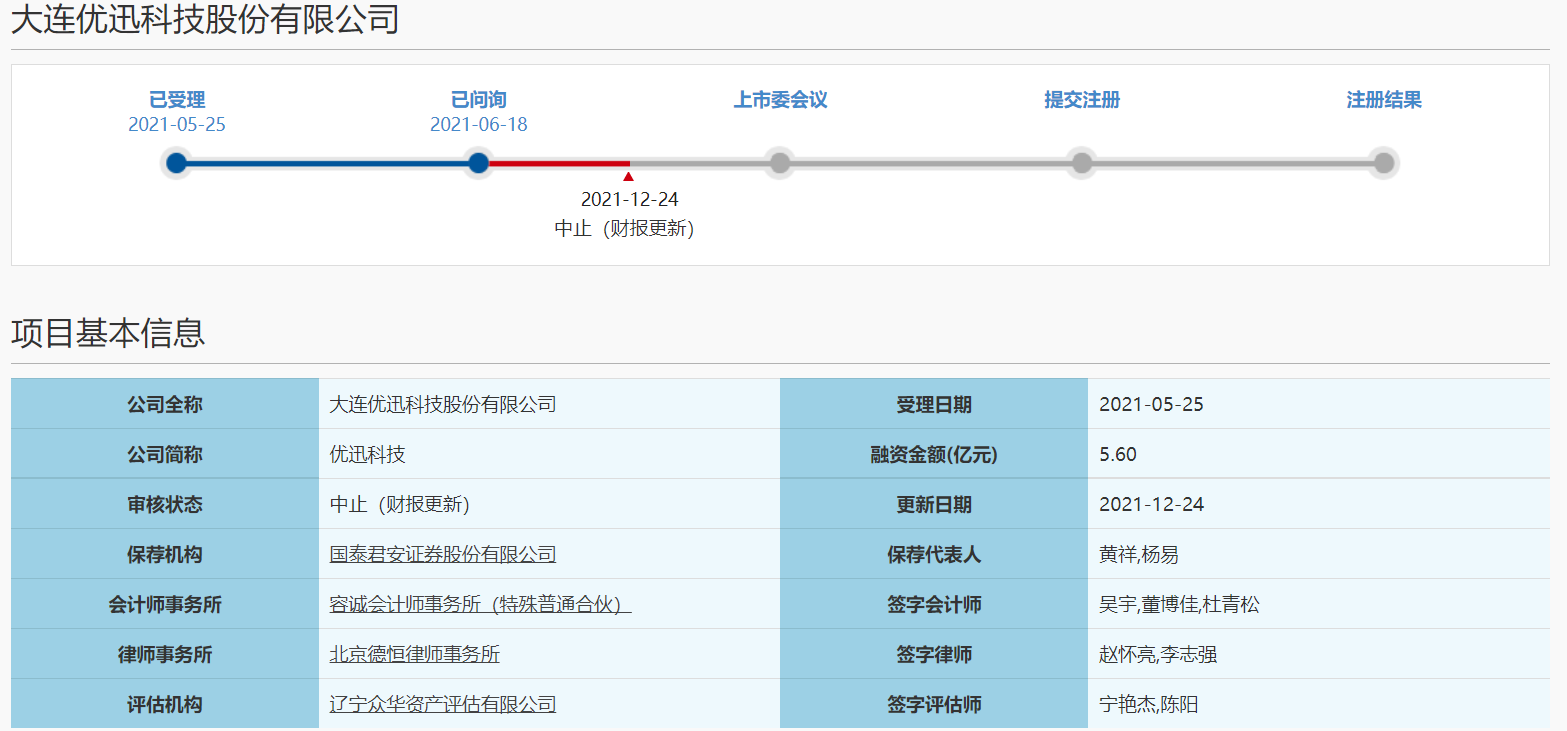Image resolution: width=1567 pixels, height=731 pixels.
Task: Click the 吴宇,董博佳,杜青松 accountants cell
Action: pyautogui.click(x=1319, y=604)
